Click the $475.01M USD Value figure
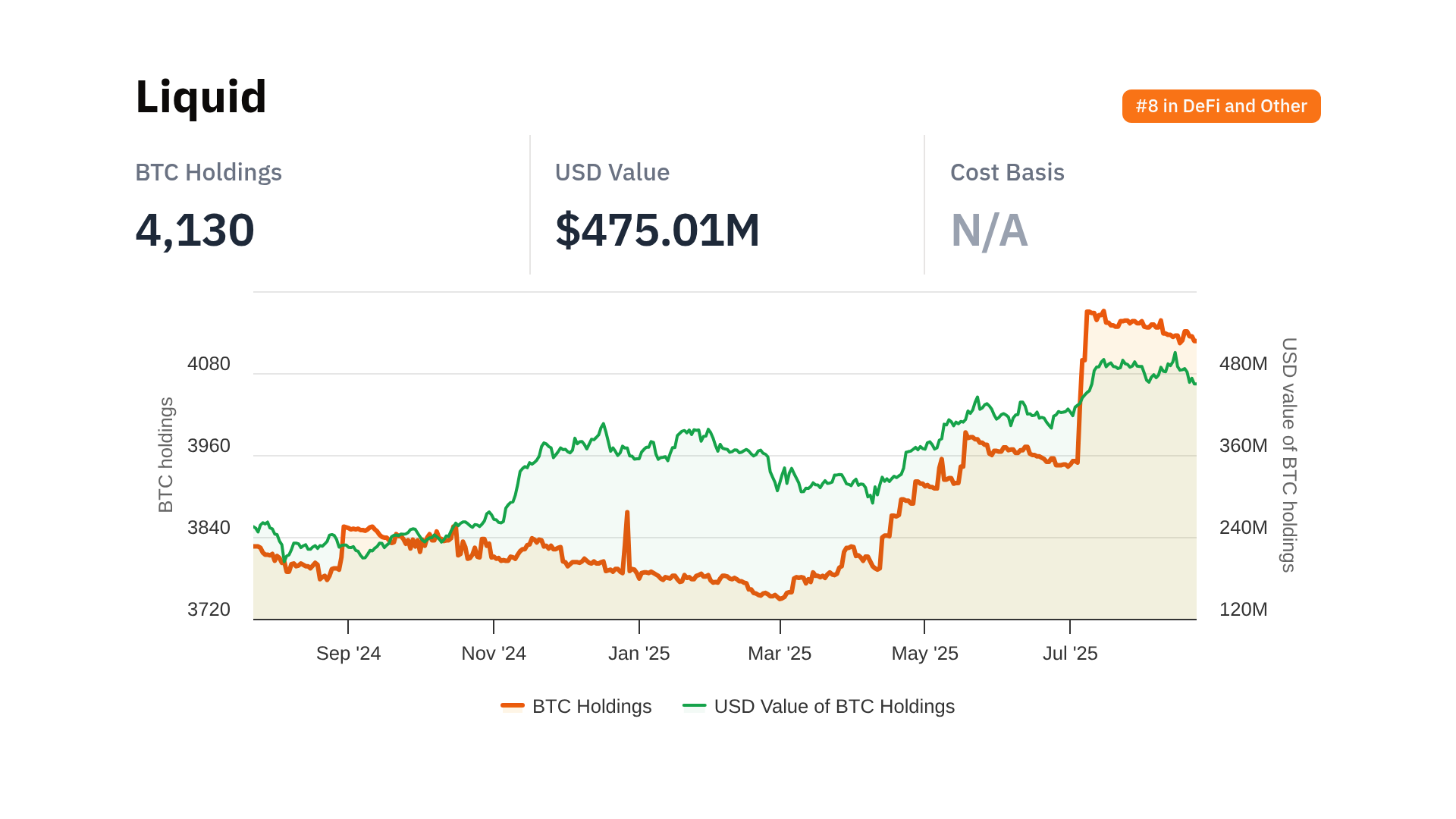This screenshot has height=819, width=1456. click(657, 230)
